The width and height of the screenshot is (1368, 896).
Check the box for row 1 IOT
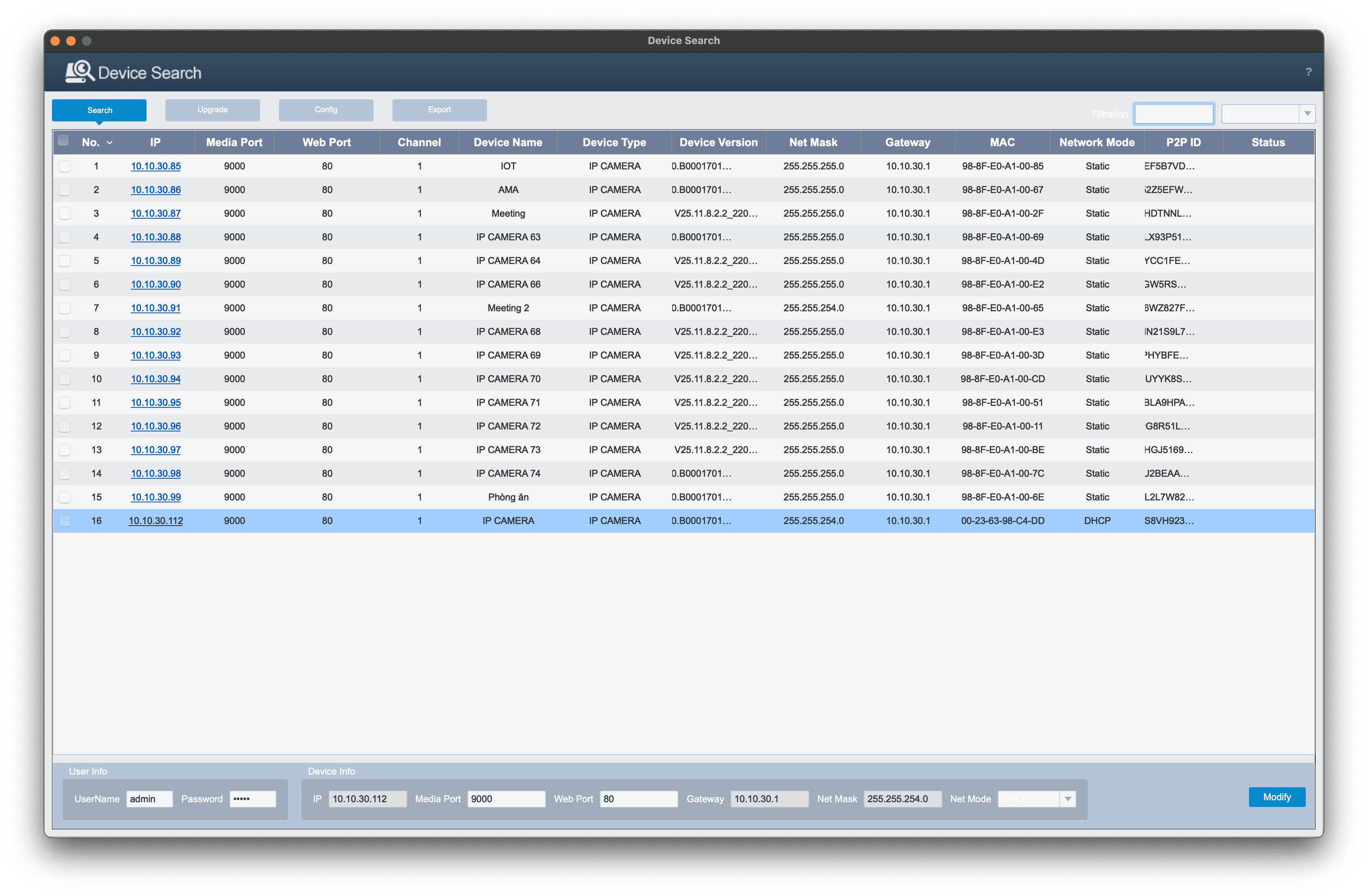[65, 166]
